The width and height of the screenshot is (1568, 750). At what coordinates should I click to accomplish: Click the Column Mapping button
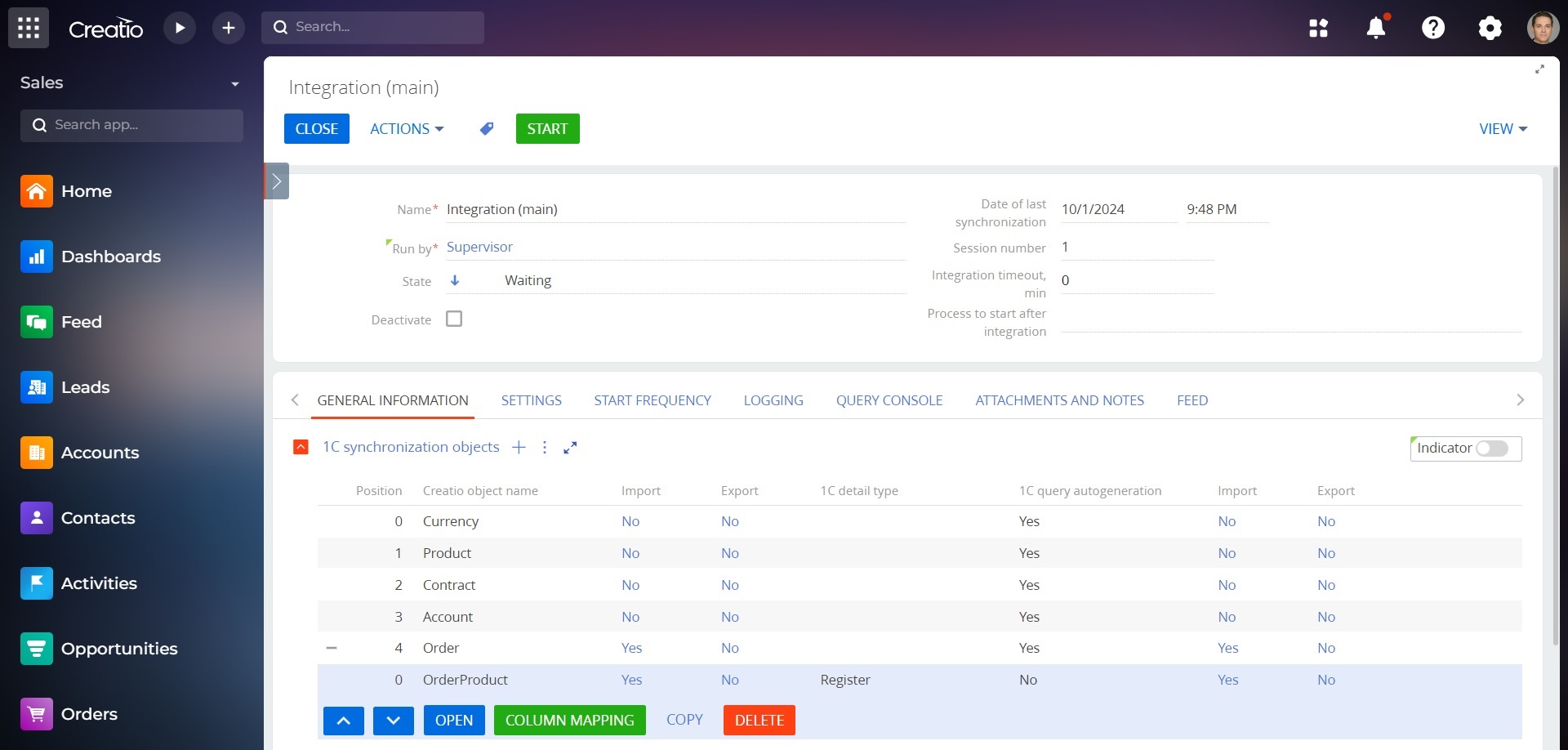569,721
